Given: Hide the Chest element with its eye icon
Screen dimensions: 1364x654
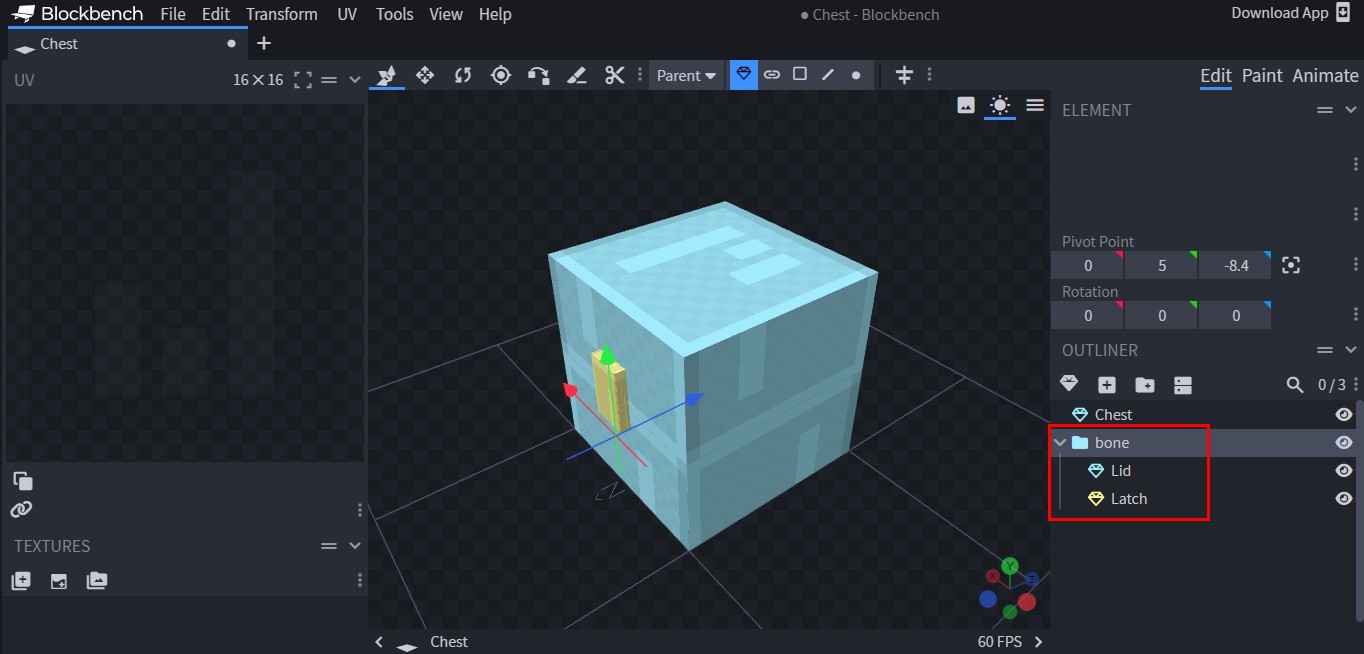Looking at the screenshot, I should pos(1344,415).
